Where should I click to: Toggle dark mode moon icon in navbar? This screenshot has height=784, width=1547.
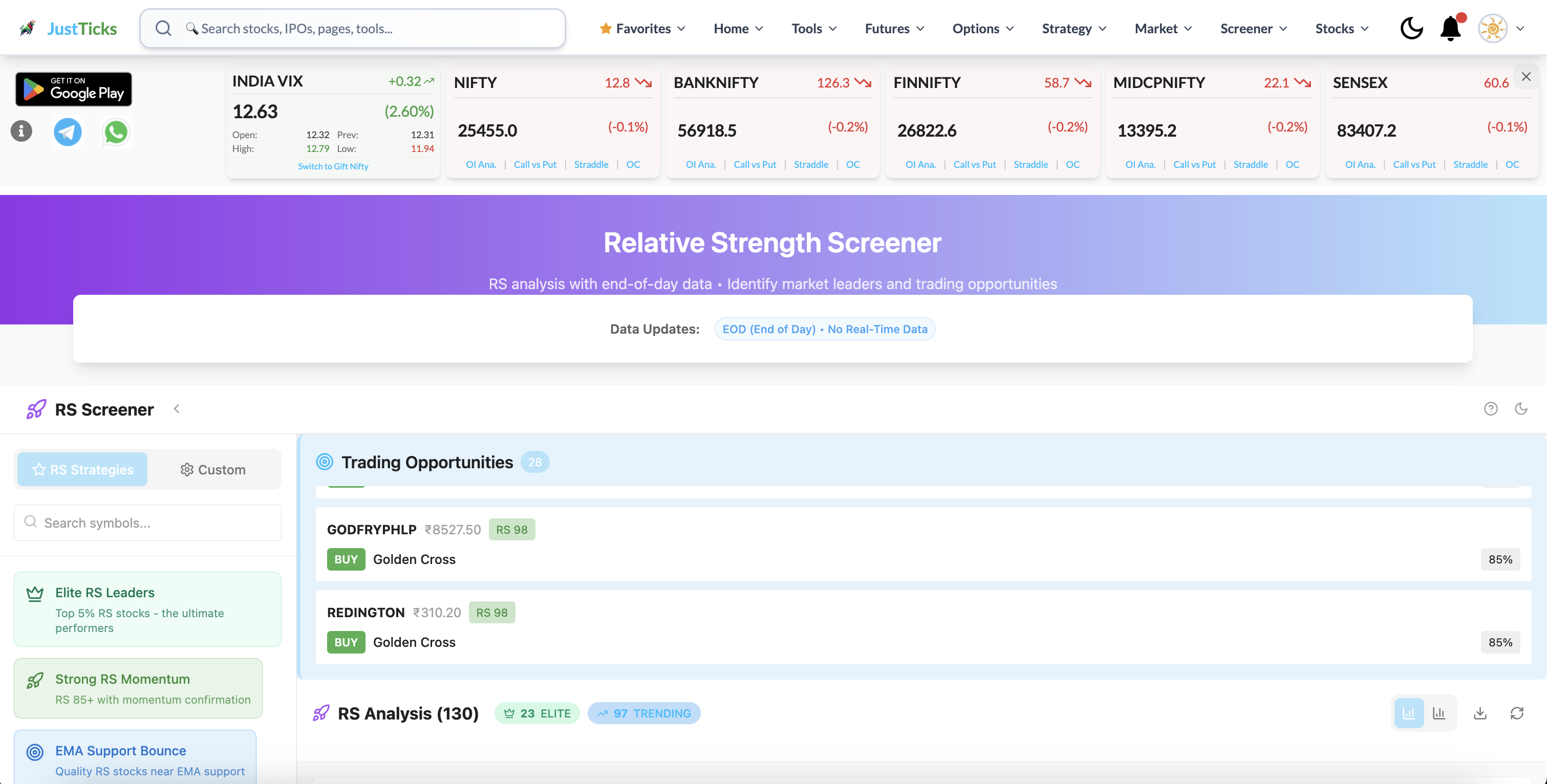[1411, 28]
